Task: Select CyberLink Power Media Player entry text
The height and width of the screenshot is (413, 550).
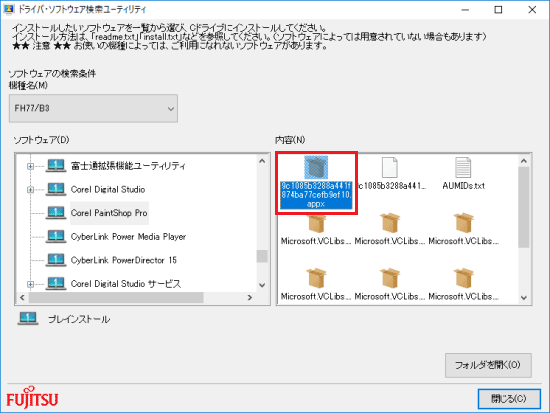Action: 128,237
